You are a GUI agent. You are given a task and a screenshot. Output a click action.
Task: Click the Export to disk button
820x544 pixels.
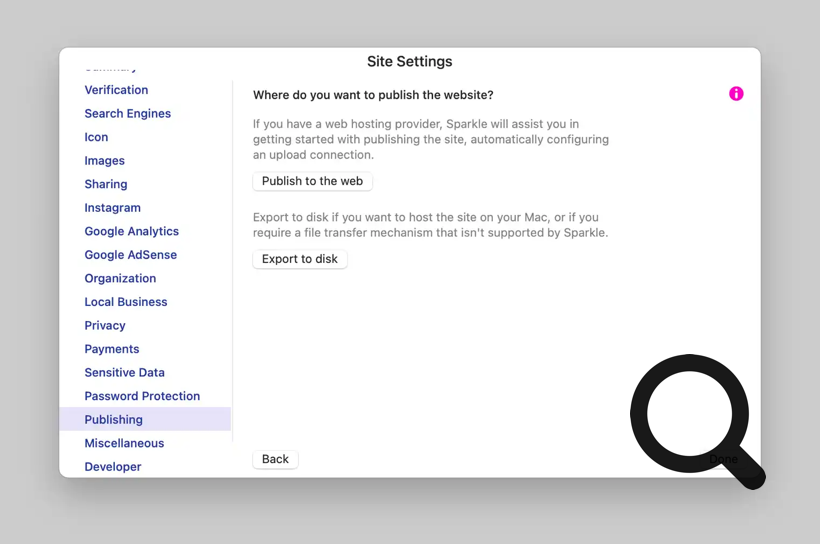[300, 259]
